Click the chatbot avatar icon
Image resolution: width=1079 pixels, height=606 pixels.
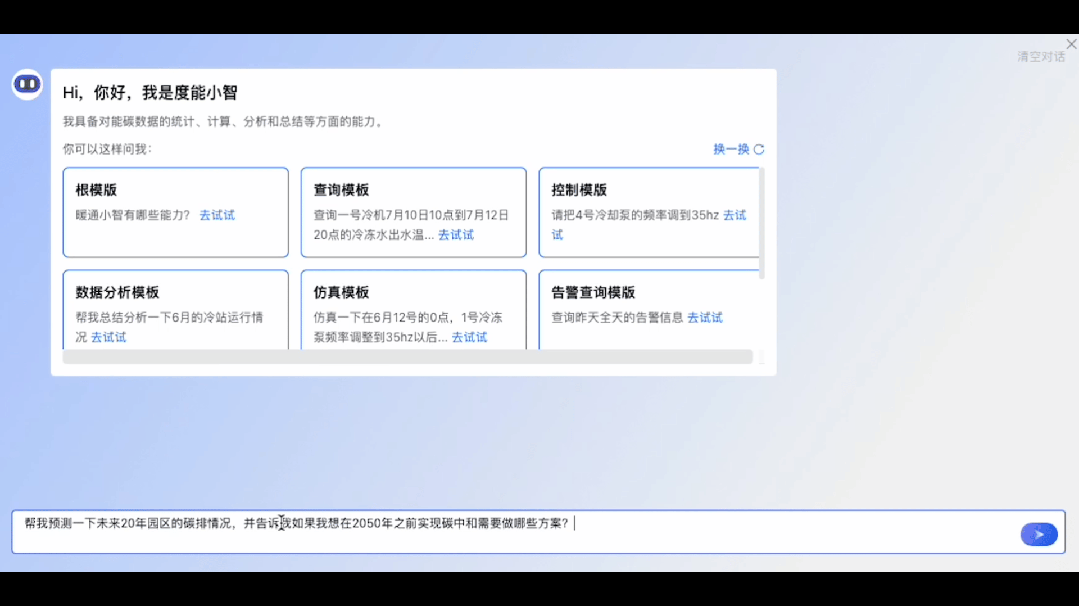point(27,84)
